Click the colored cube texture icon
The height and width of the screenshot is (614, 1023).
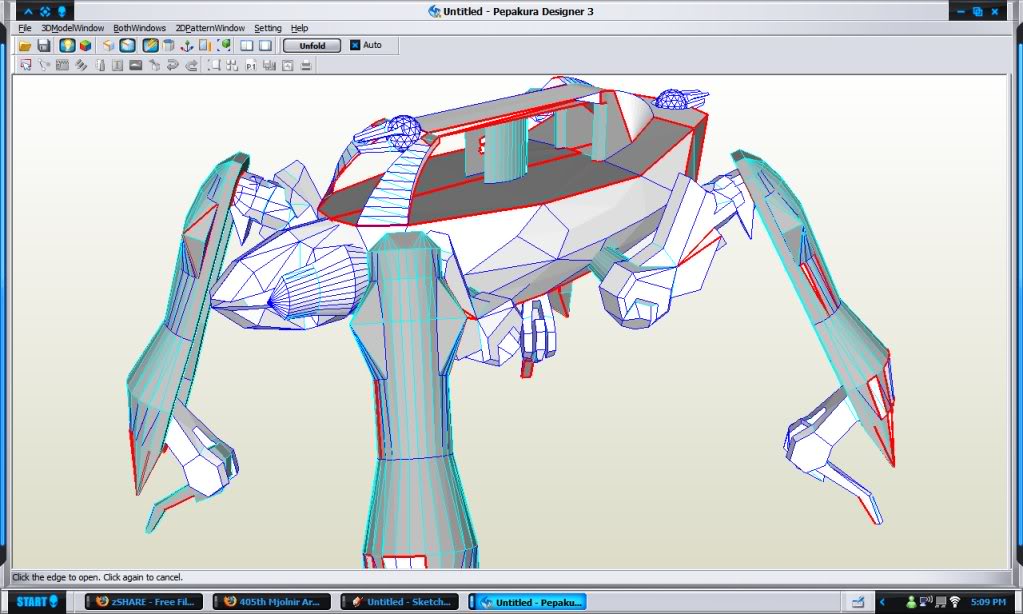tap(85, 46)
